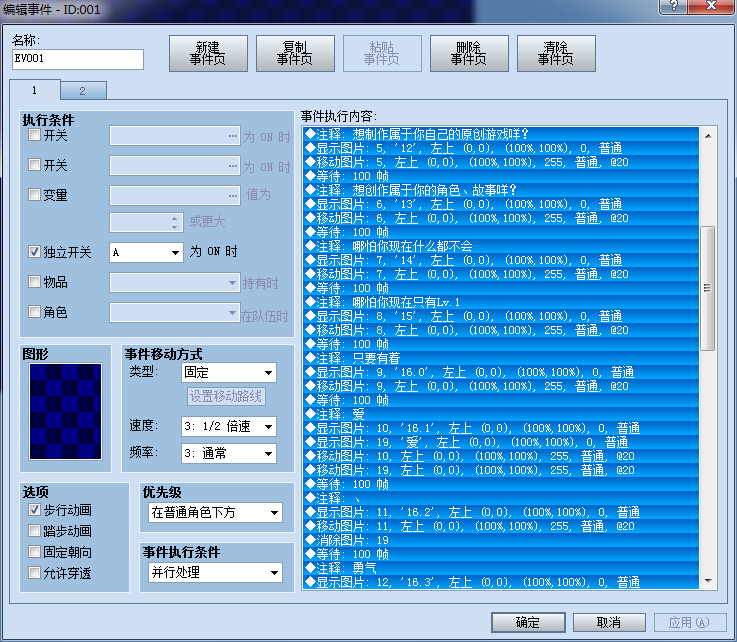737x642 pixels.
Task: Click the 复制事件页 button
Action: point(295,54)
